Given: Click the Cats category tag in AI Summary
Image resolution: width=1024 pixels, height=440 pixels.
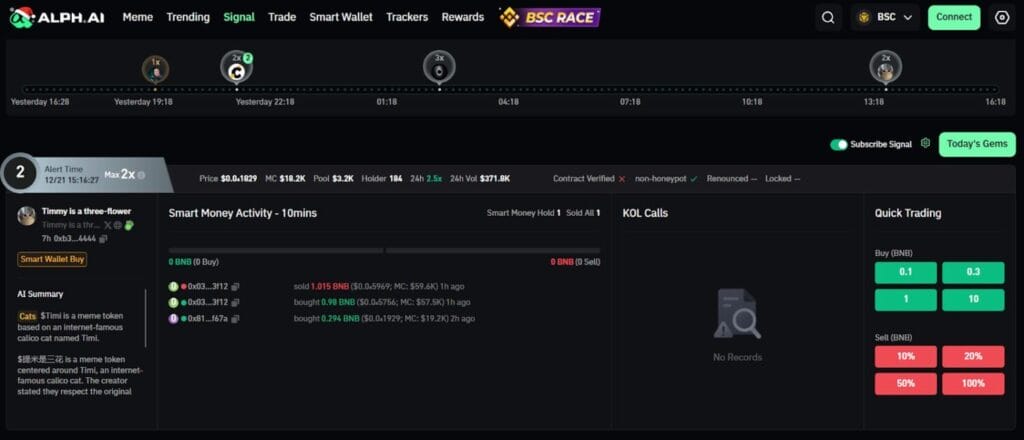Looking at the screenshot, I should pos(27,316).
